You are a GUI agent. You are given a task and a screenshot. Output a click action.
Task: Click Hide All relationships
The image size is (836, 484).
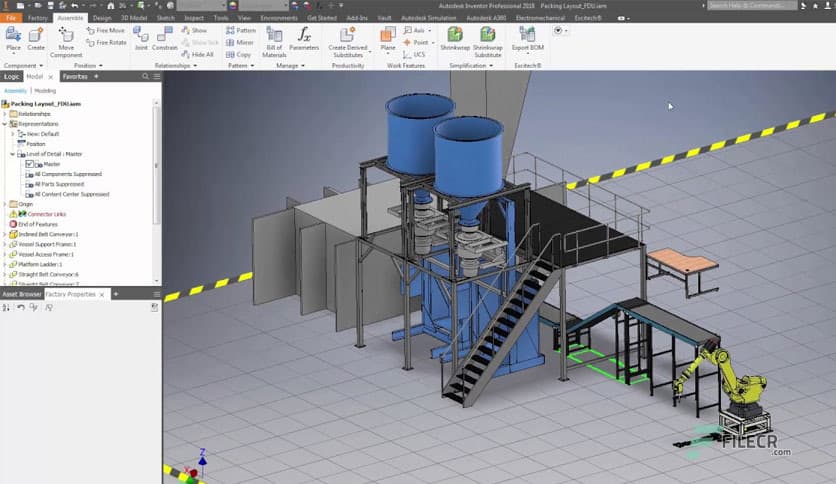pyautogui.click(x=197, y=54)
